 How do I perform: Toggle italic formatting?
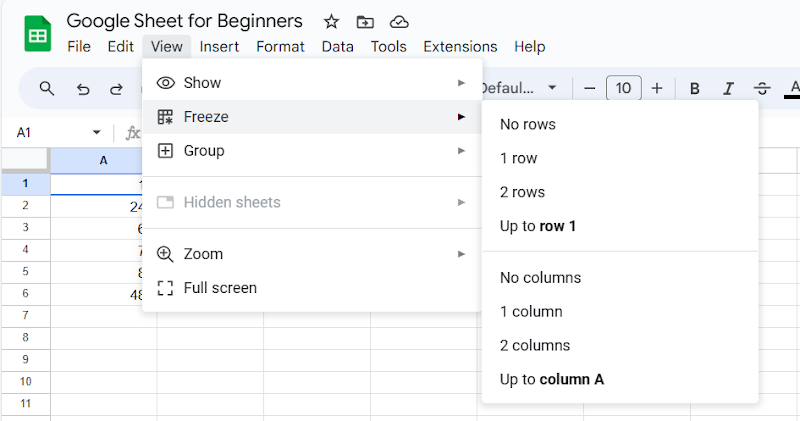728,89
